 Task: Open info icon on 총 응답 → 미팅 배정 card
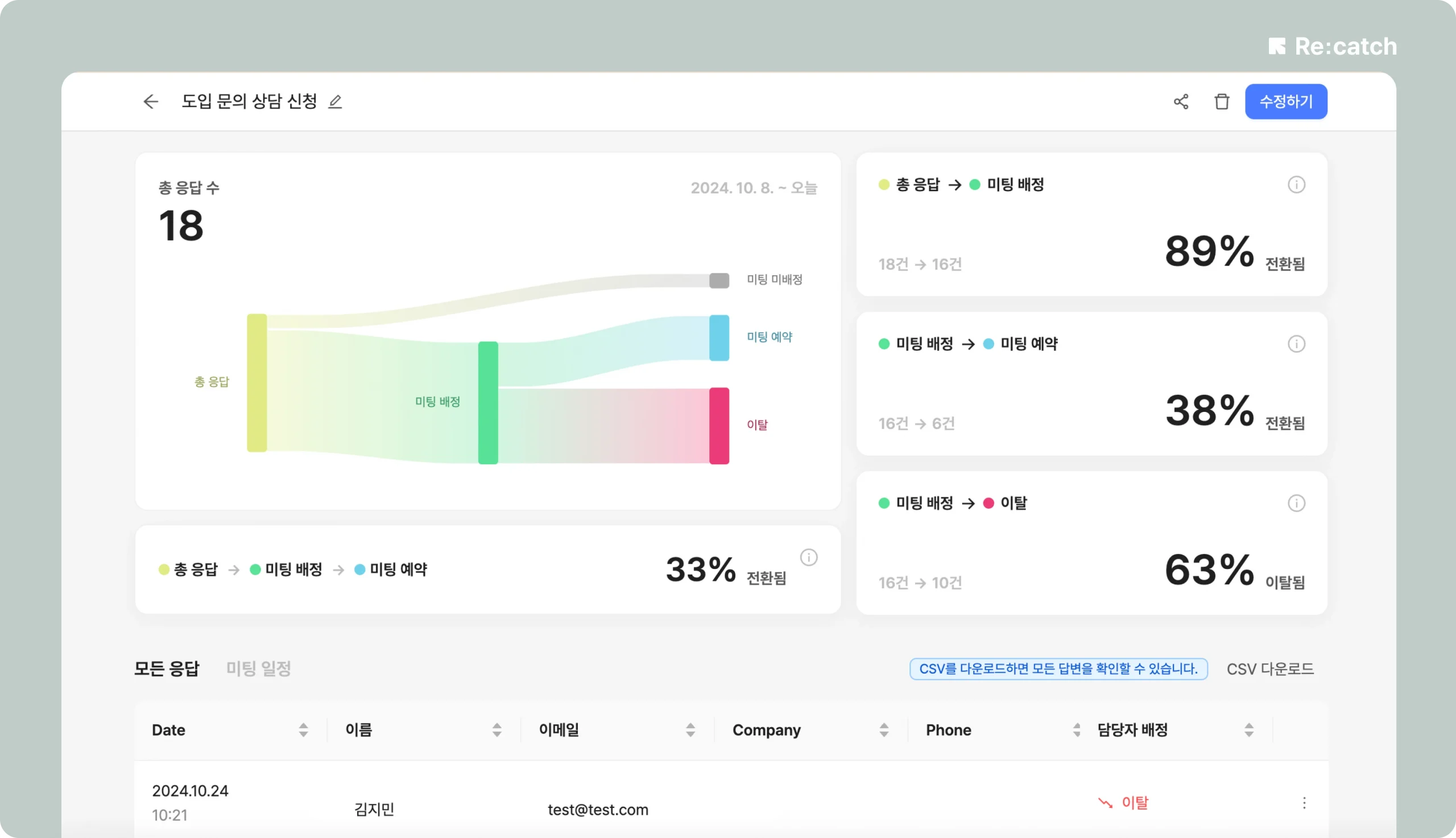pyautogui.click(x=1296, y=185)
